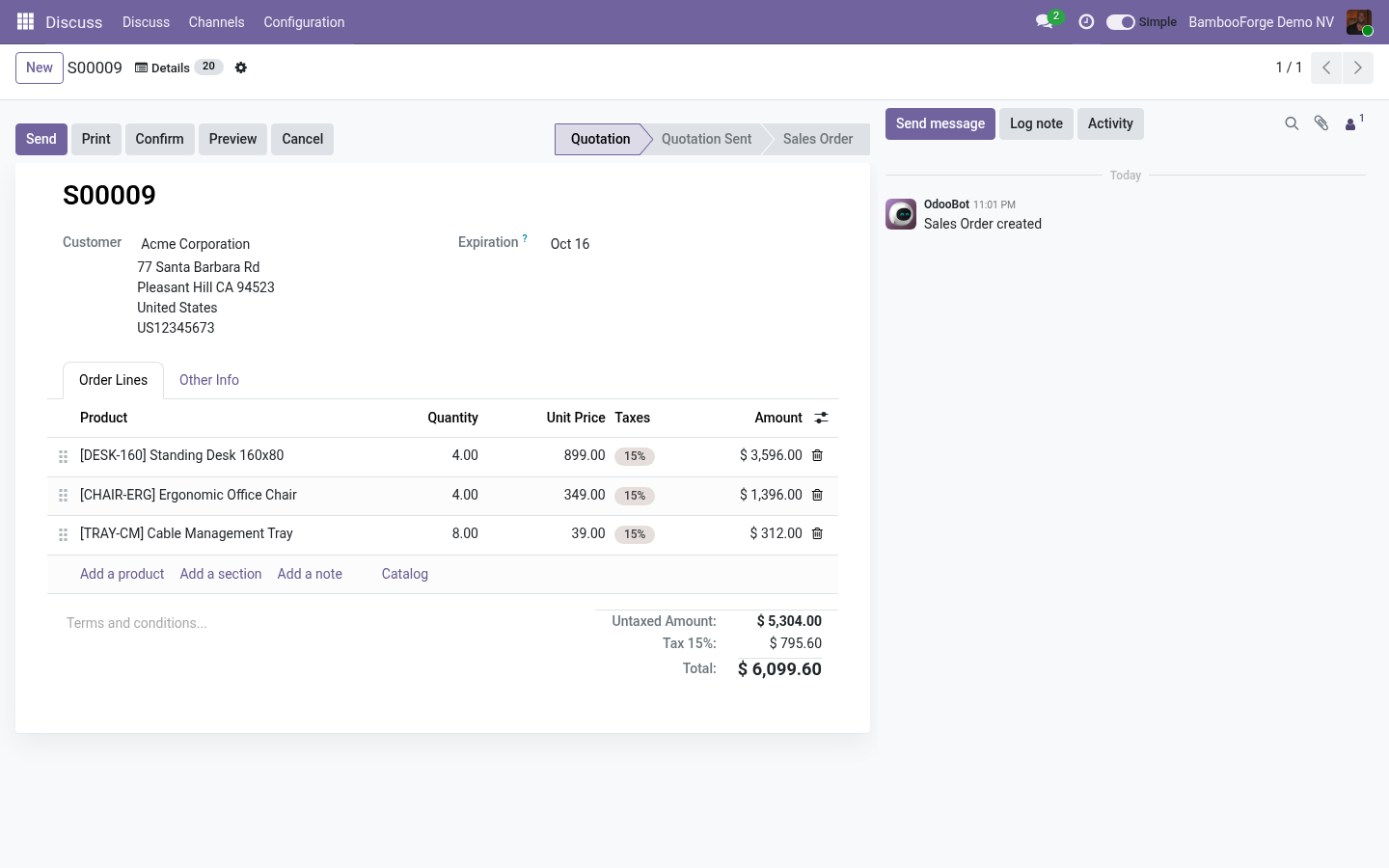1389x868 pixels.
Task: Grab the Standing Desk row drag handle
Action: pos(63,456)
